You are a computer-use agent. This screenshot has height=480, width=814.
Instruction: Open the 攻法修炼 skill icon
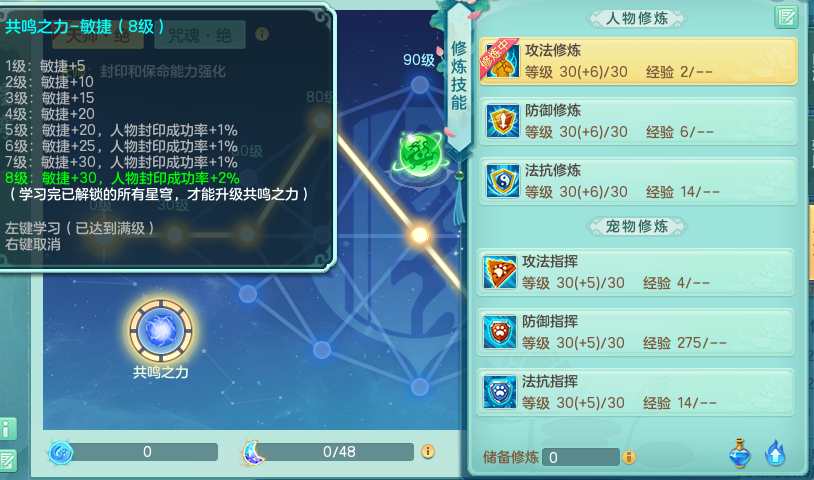point(500,61)
